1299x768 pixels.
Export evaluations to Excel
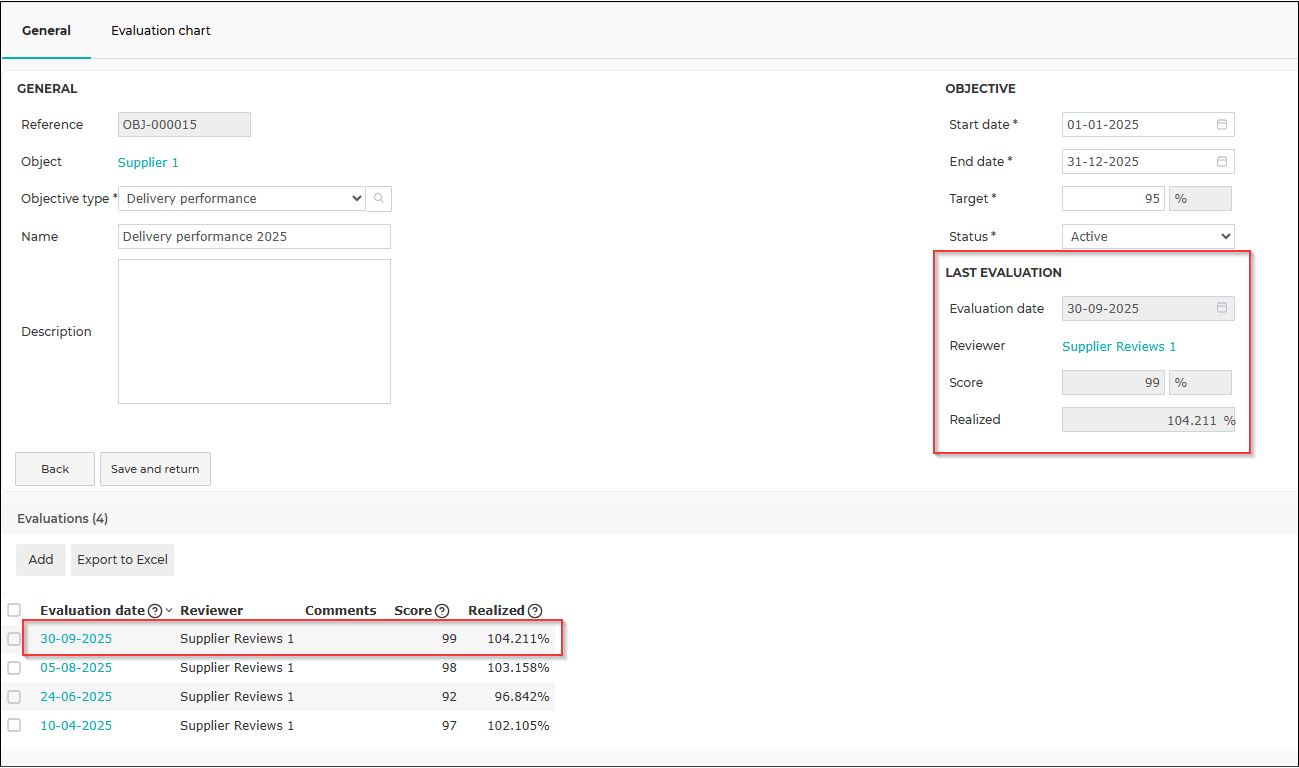(x=123, y=560)
